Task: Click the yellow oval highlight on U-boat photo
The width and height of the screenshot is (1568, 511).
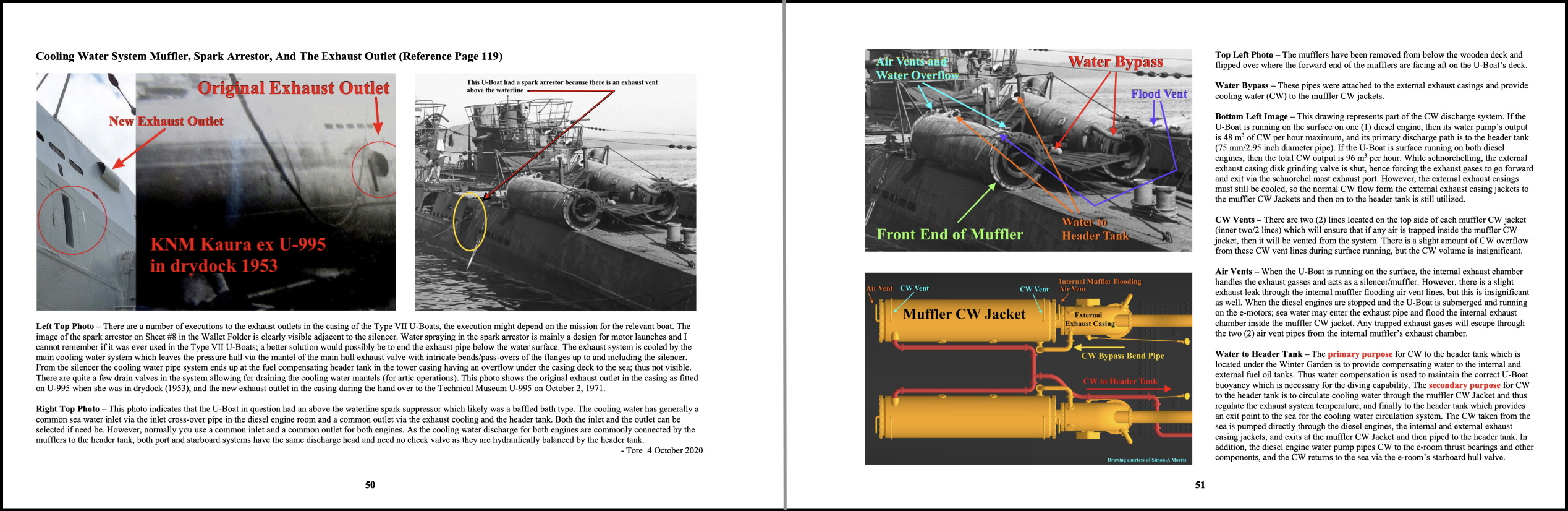Action: [470, 221]
